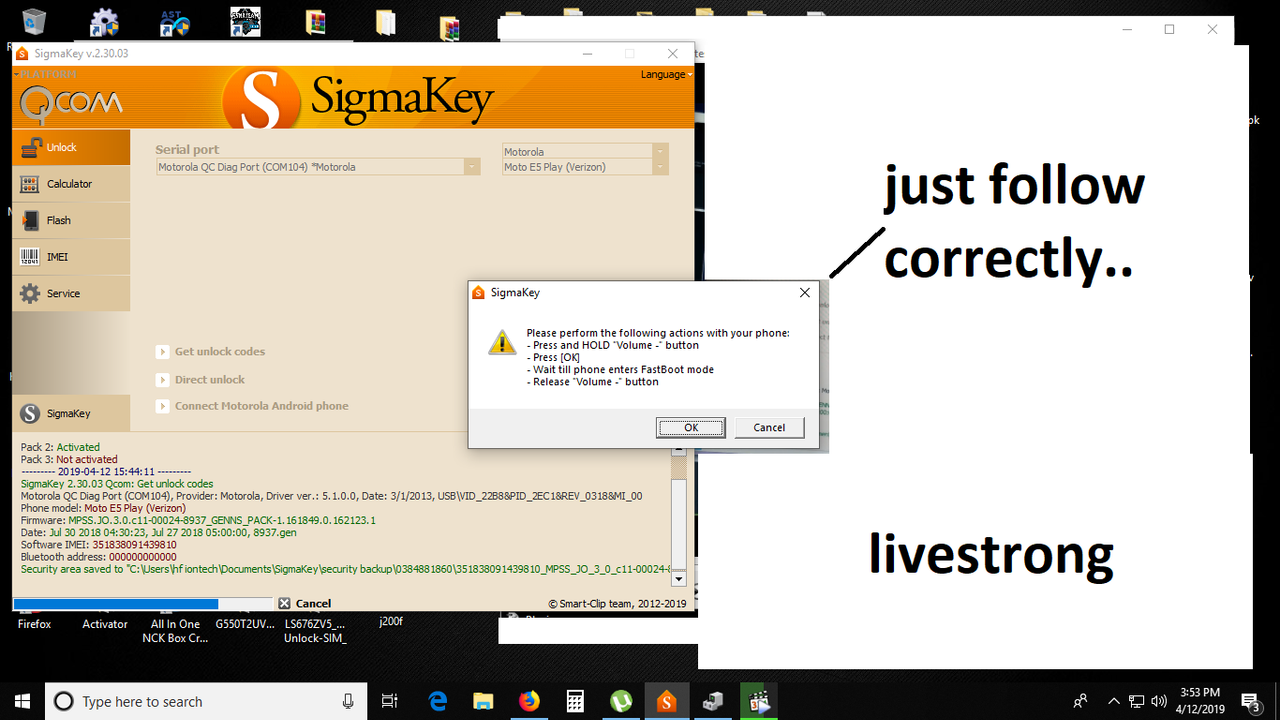Open the serial port dropdown
Screen dimensions: 1280x720
(471, 166)
